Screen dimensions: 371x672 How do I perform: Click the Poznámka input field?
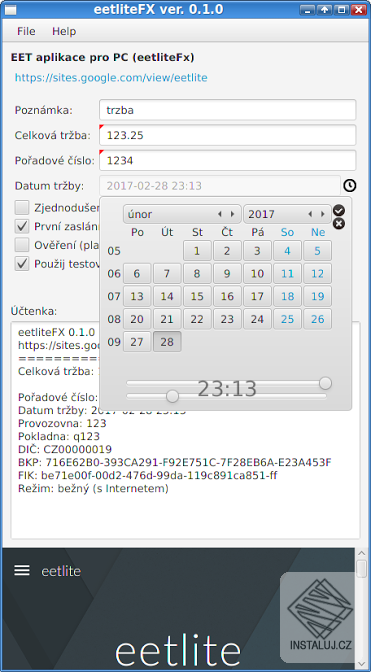pos(227,110)
